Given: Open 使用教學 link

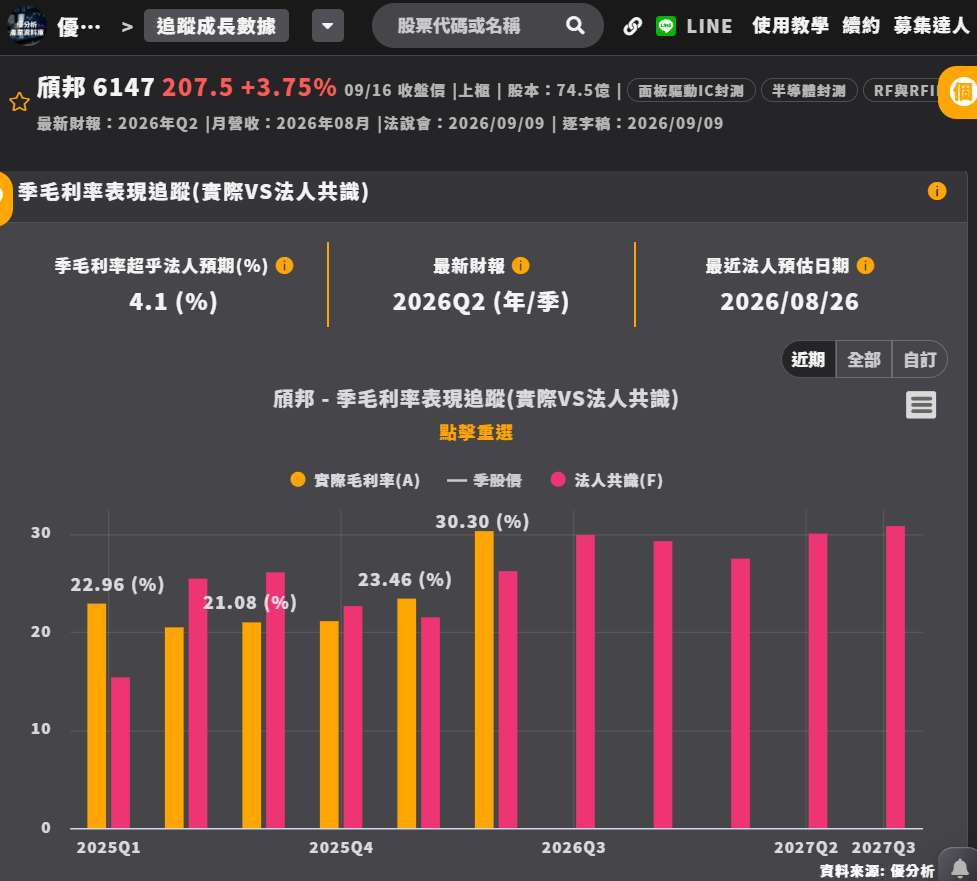Looking at the screenshot, I should click(x=790, y=26).
